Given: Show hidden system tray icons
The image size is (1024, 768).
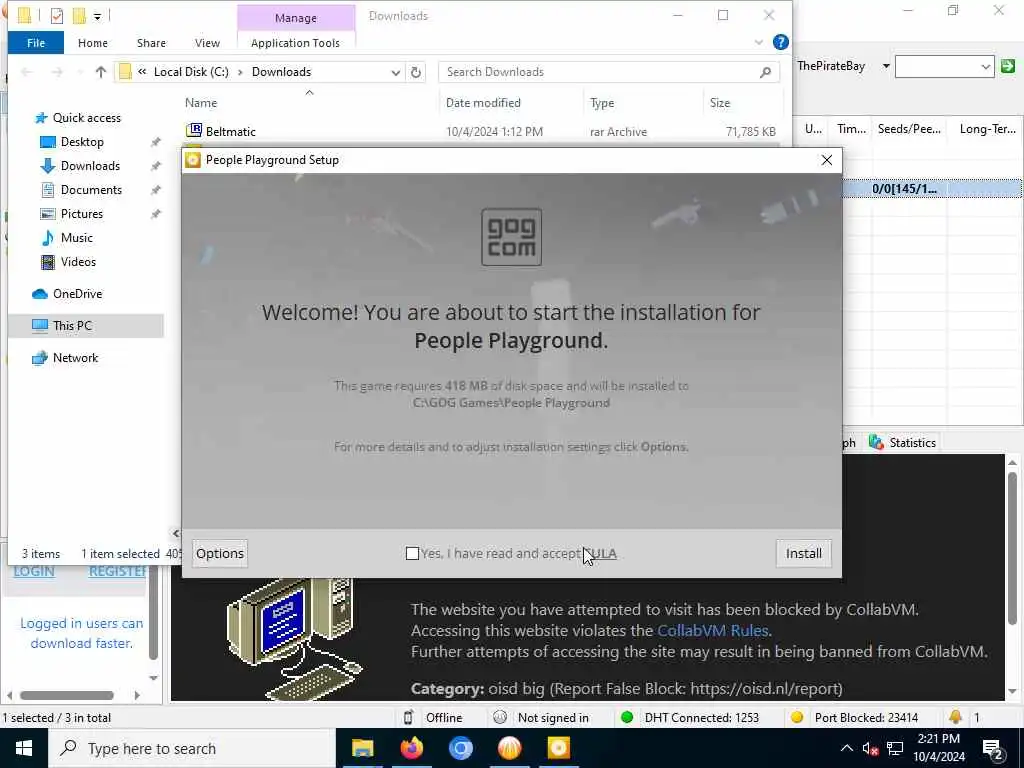Looking at the screenshot, I should coord(846,748).
